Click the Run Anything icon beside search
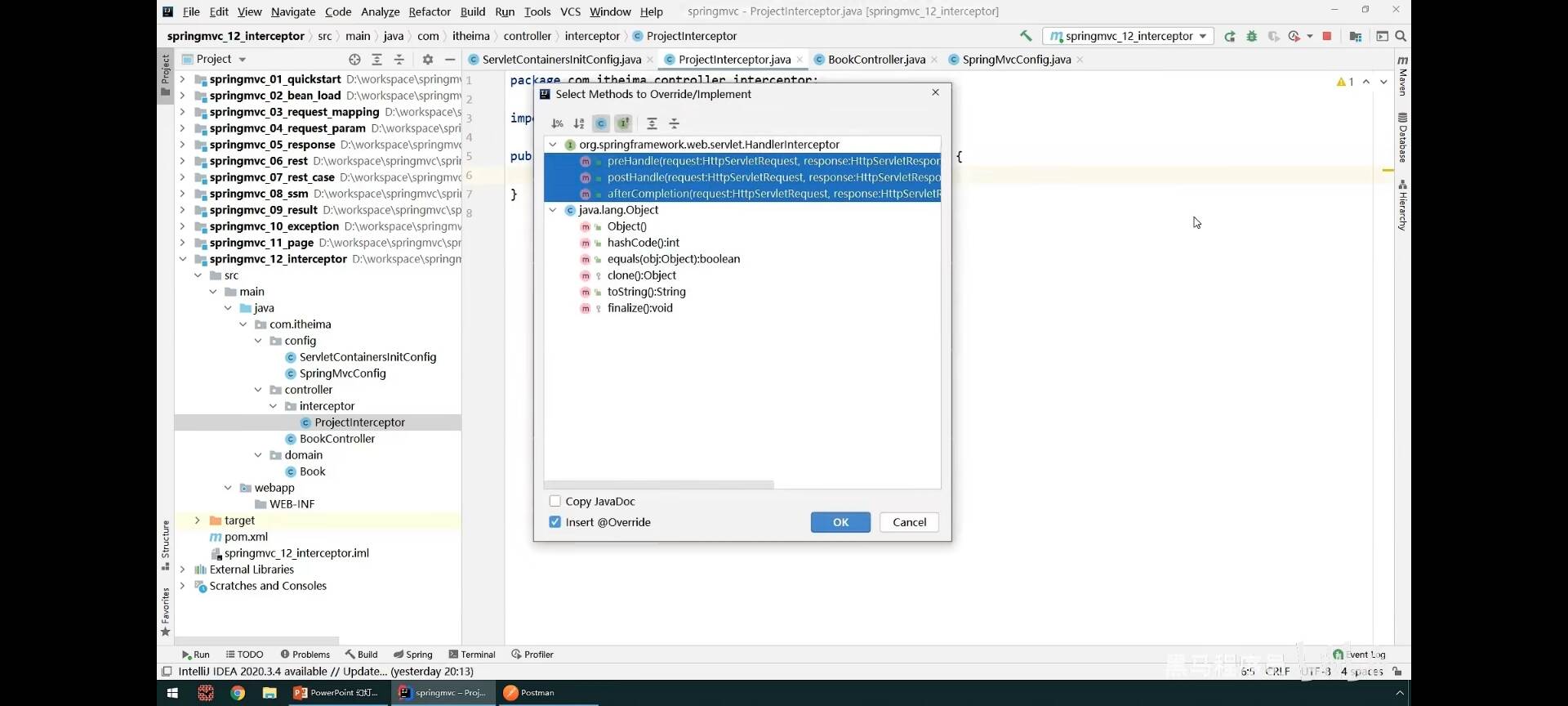This screenshot has width=1568, height=706. (x=1382, y=36)
